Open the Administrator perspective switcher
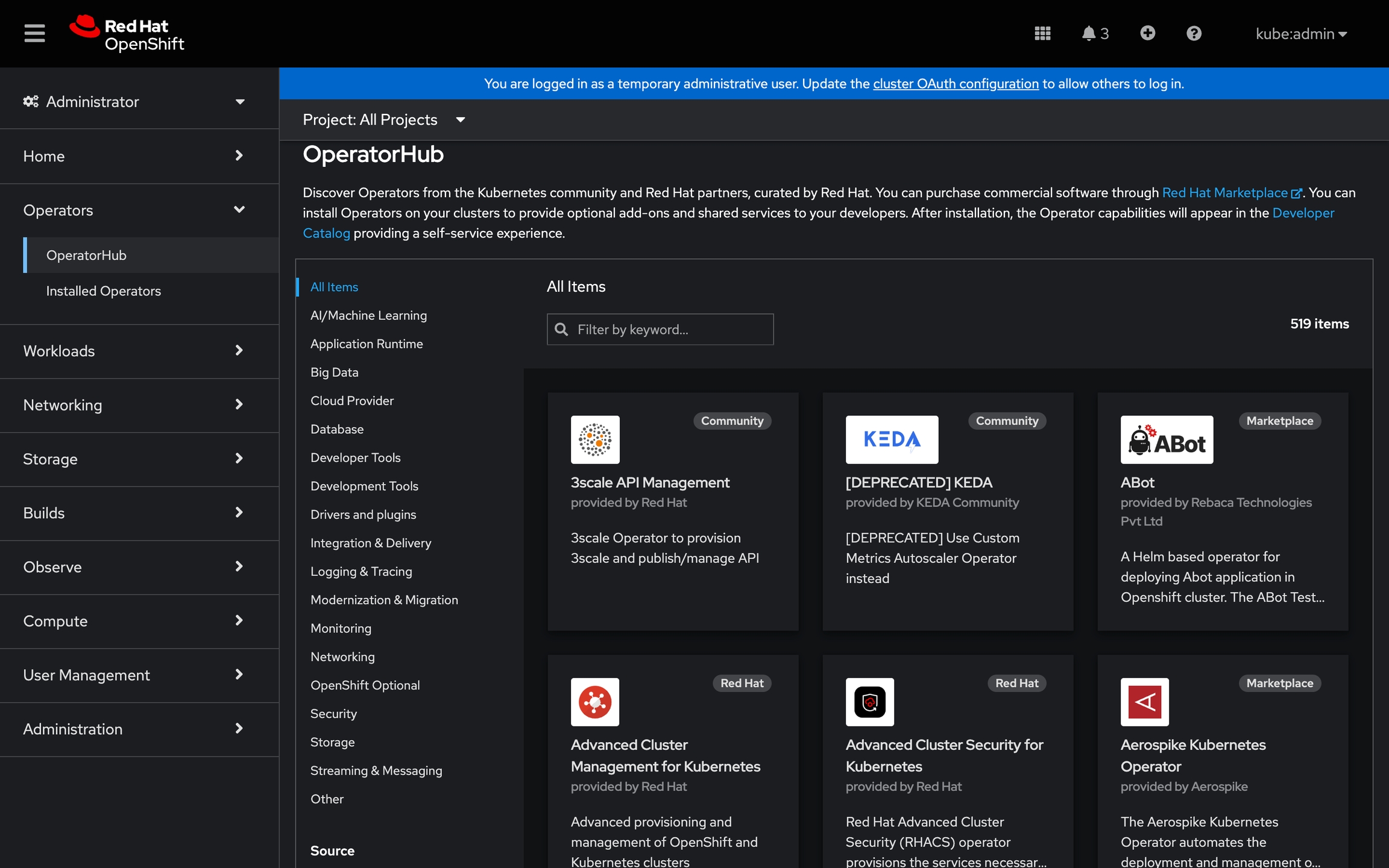Viewport: 1389px width, 868px height. tap(134, 101)
